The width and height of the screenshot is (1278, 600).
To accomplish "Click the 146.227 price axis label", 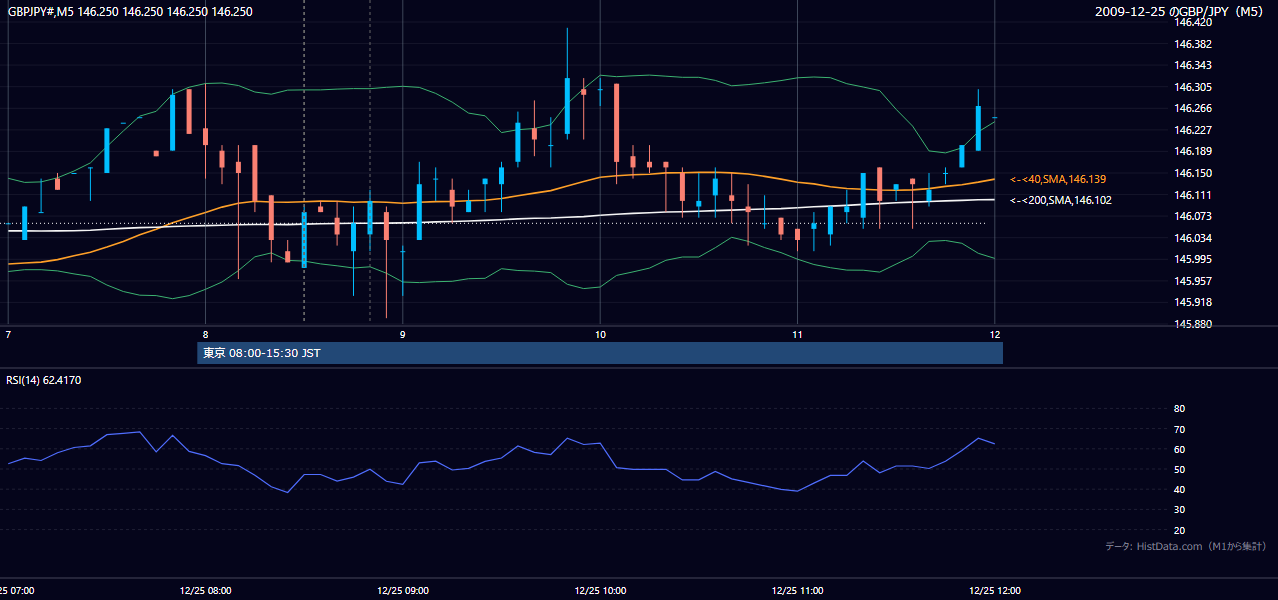I will [x=1193, y=130].
